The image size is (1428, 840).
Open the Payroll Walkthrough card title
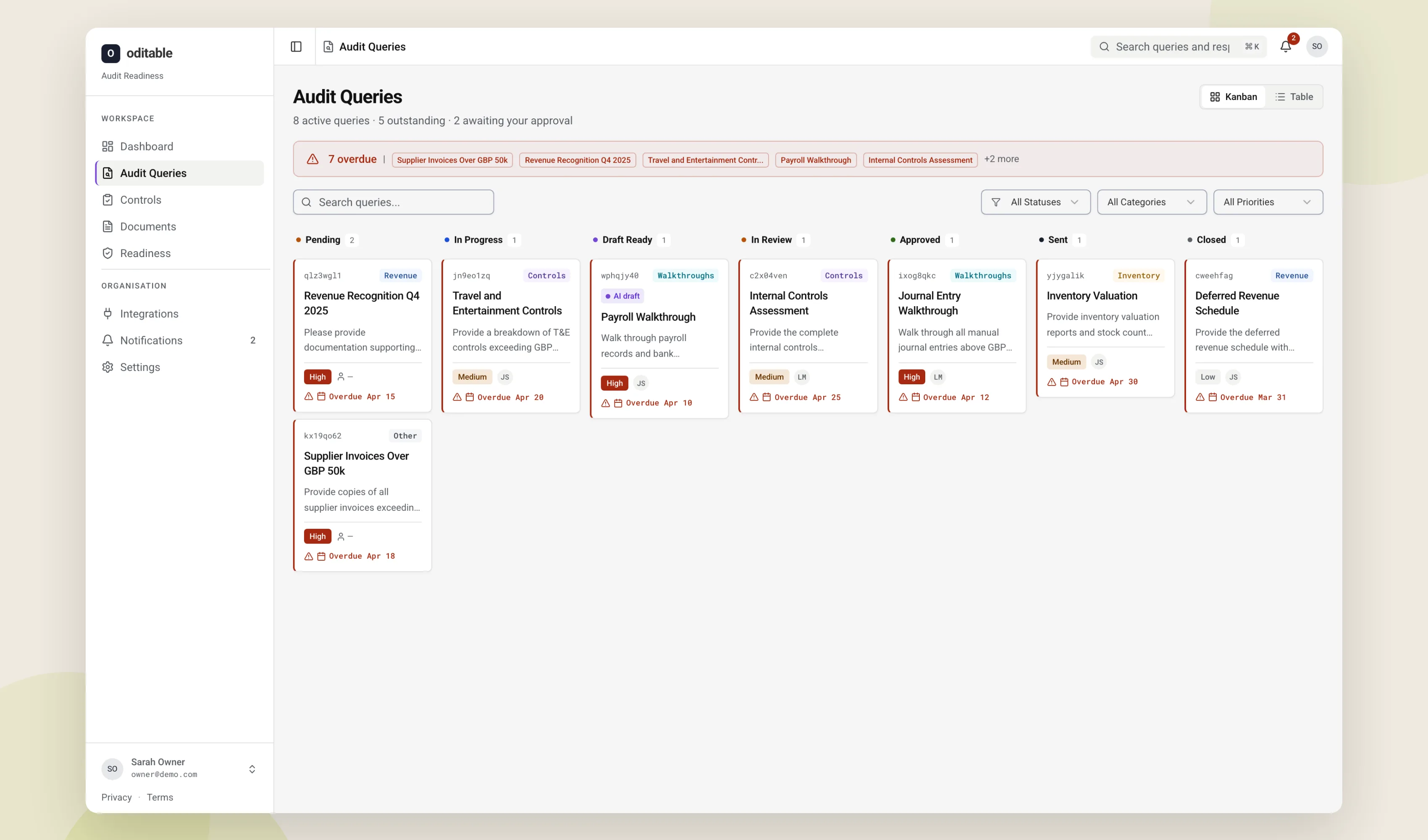(648, 317)
